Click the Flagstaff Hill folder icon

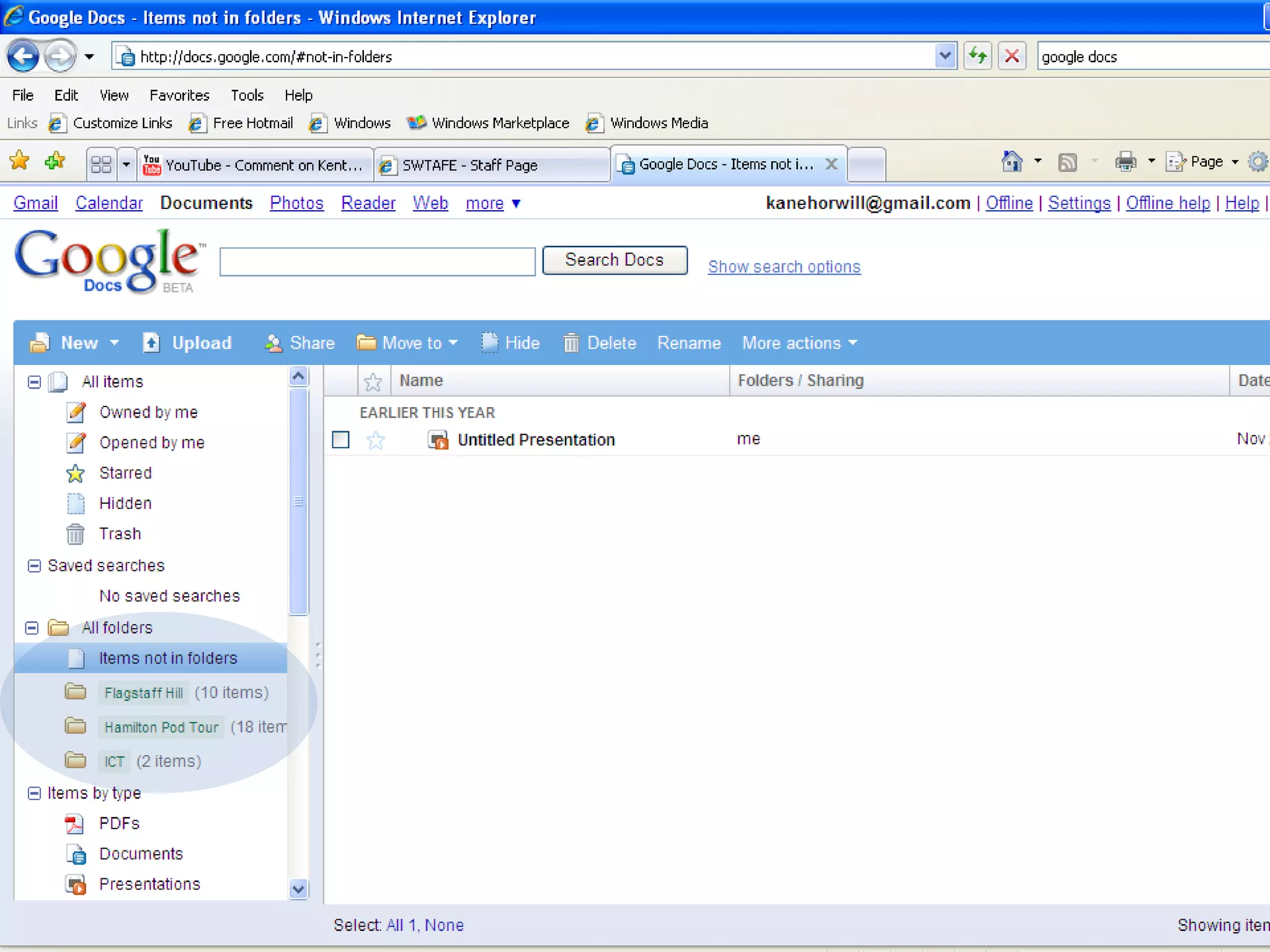75,691
